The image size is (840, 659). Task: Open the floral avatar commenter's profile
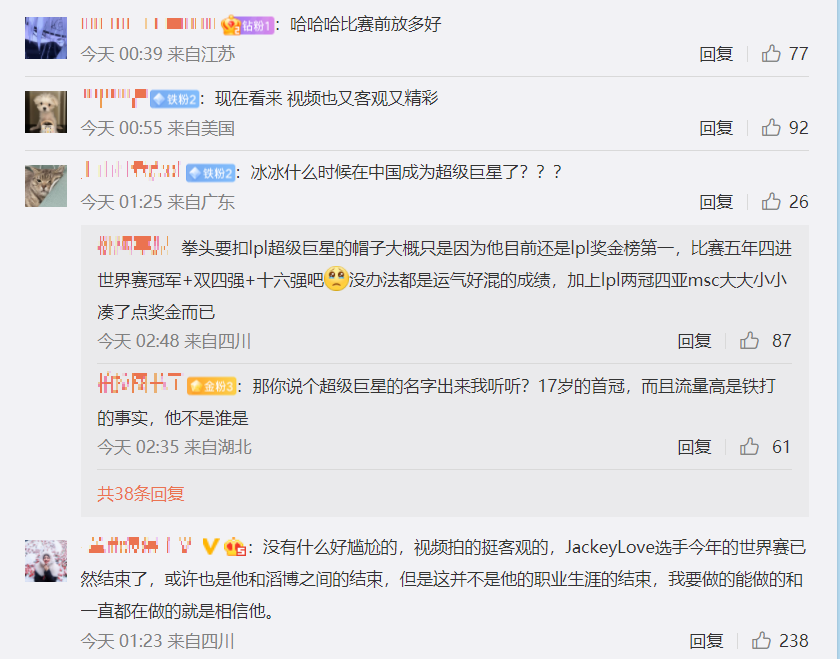(x=46, y=561)
